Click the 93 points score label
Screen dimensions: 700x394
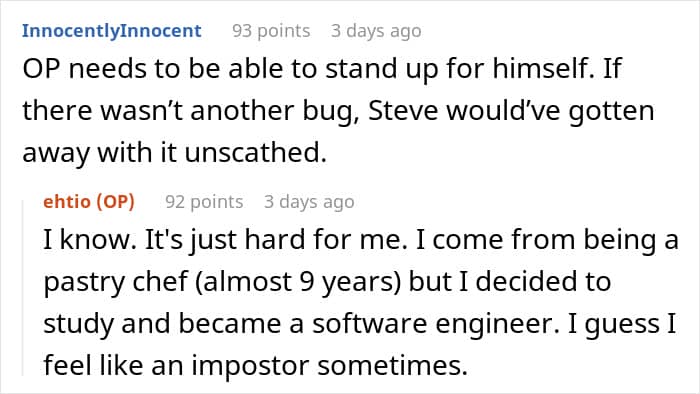[x=271, y=31]
